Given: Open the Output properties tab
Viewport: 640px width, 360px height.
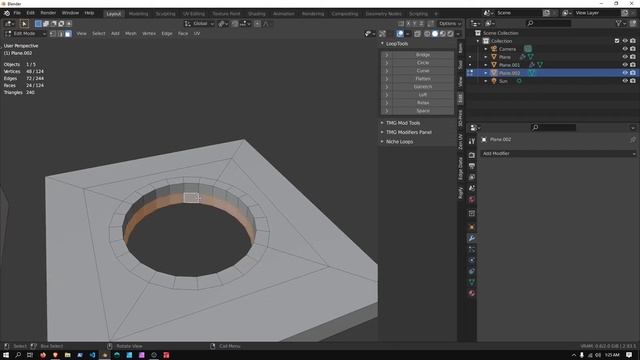Looking at the screenshot, I should pyautogui.click(x=472, y=166).
